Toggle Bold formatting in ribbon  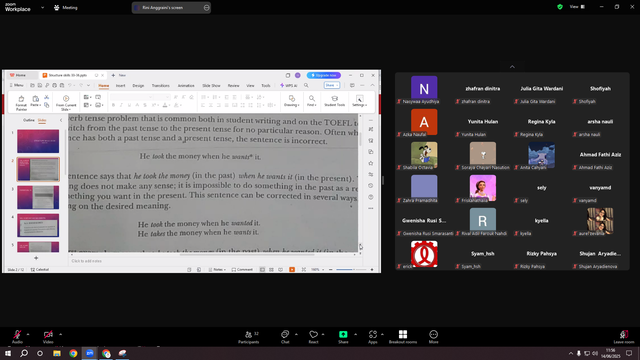pos(113,105)
